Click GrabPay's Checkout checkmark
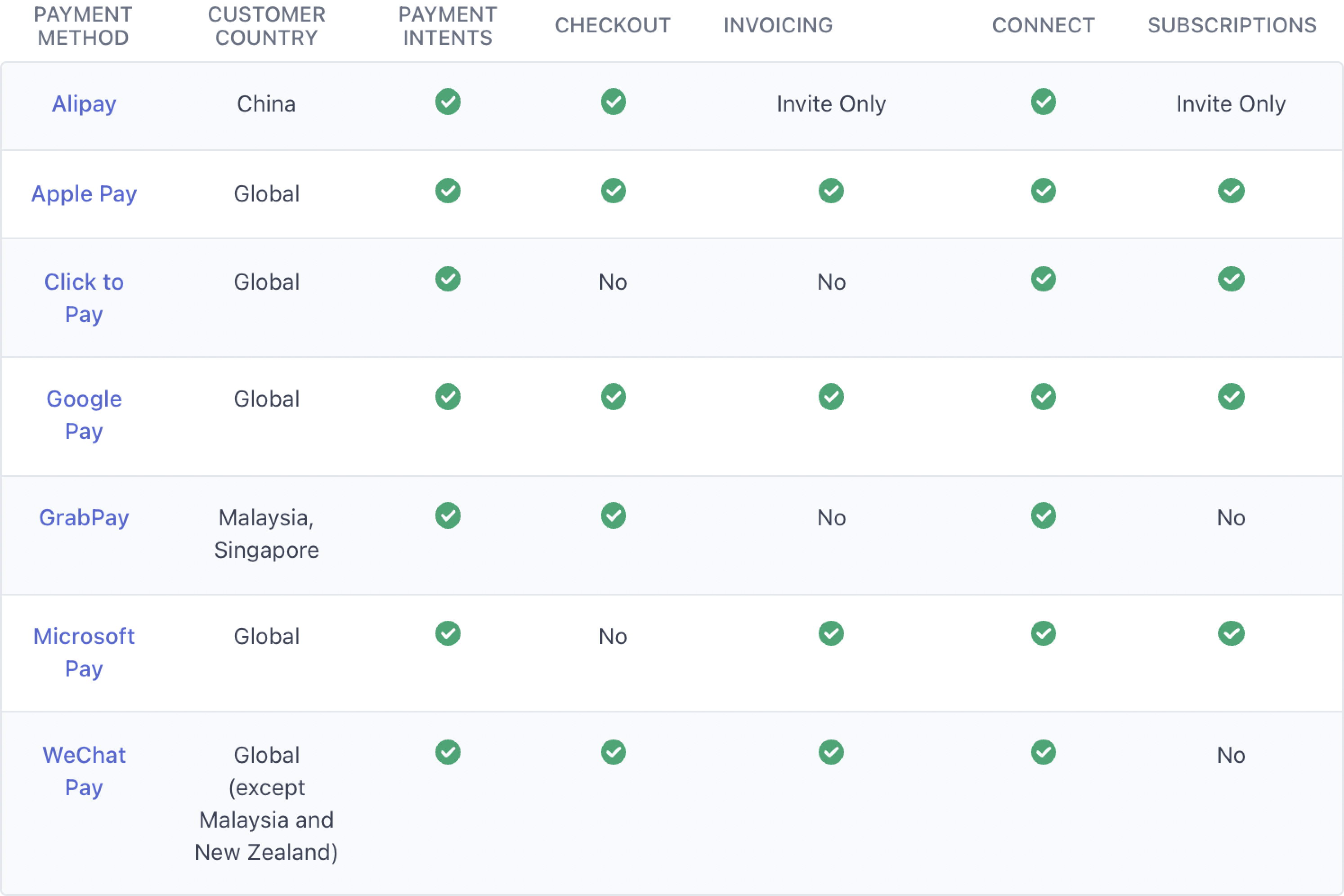 [x=613, y=515]
